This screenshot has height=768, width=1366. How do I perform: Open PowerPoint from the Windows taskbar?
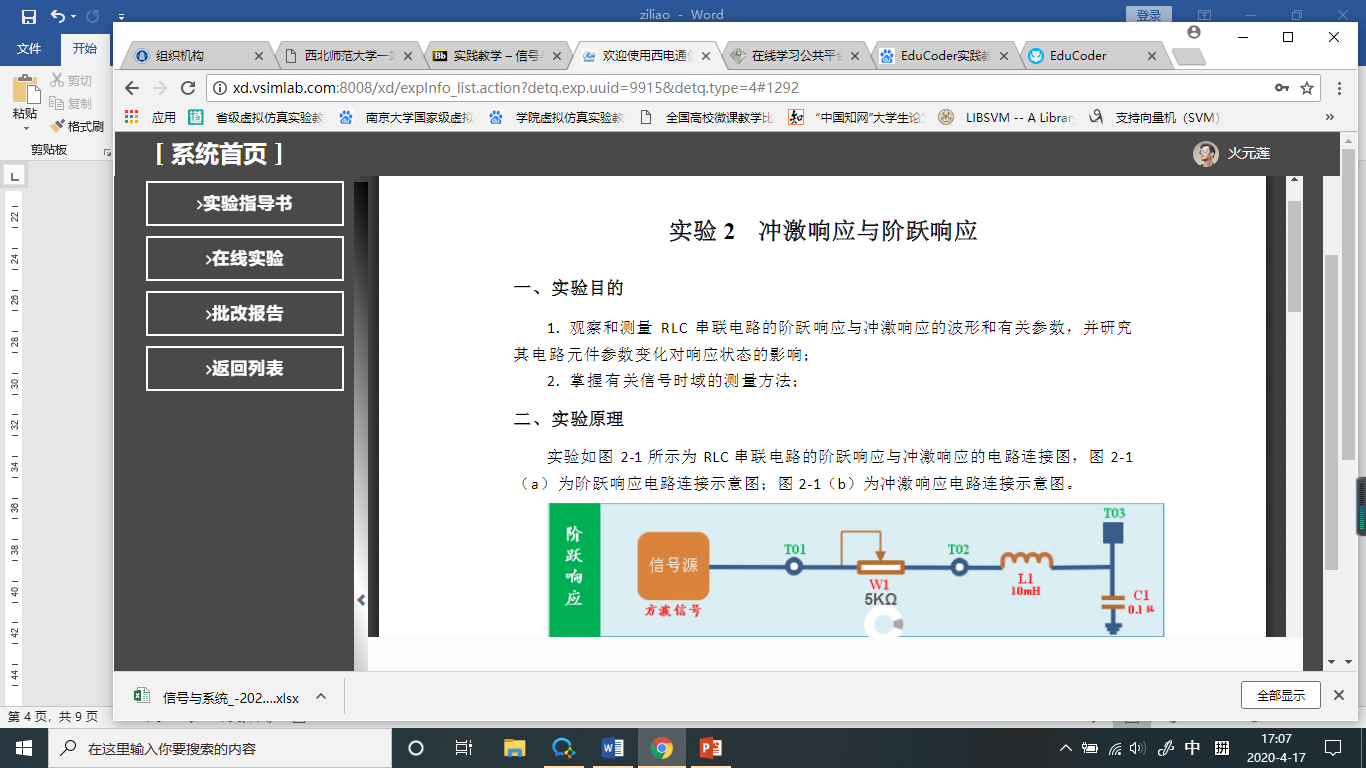click(x=710, y=748)
